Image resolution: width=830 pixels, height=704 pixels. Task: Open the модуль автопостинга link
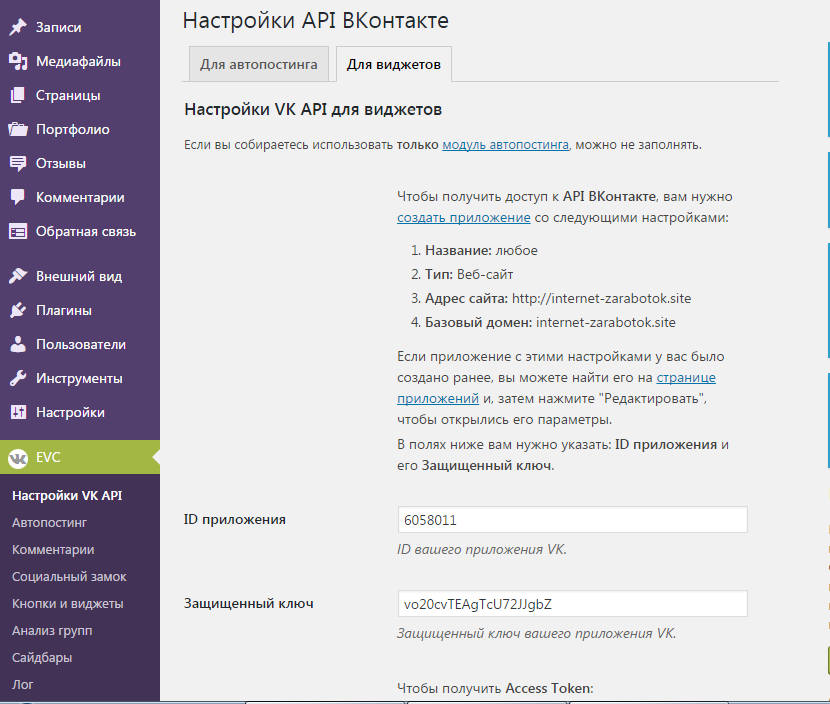click(505, 144)
